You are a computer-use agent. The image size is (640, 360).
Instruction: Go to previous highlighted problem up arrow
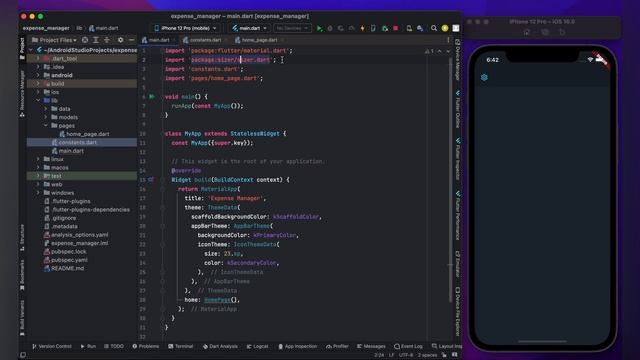point(440,51)
